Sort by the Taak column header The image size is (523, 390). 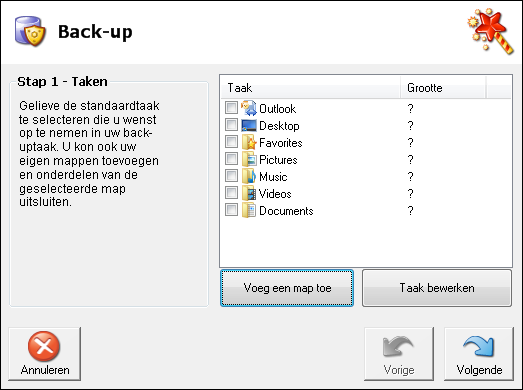click(311, 88)
